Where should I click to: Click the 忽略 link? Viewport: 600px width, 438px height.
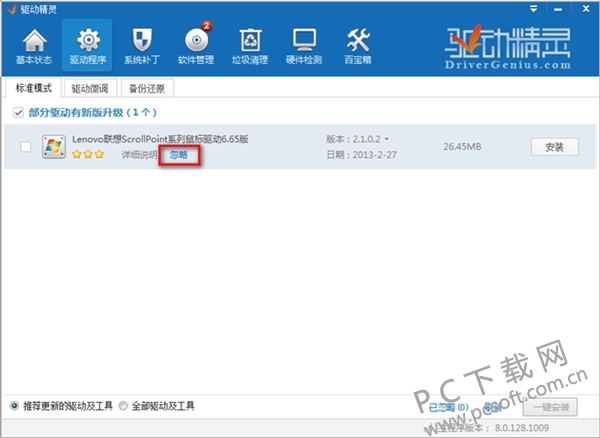coord(179,155)
